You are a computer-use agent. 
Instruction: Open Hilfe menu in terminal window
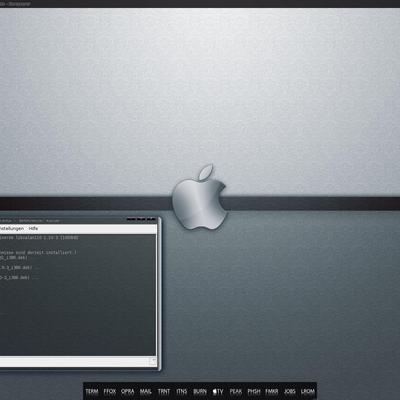click(33, 229)
